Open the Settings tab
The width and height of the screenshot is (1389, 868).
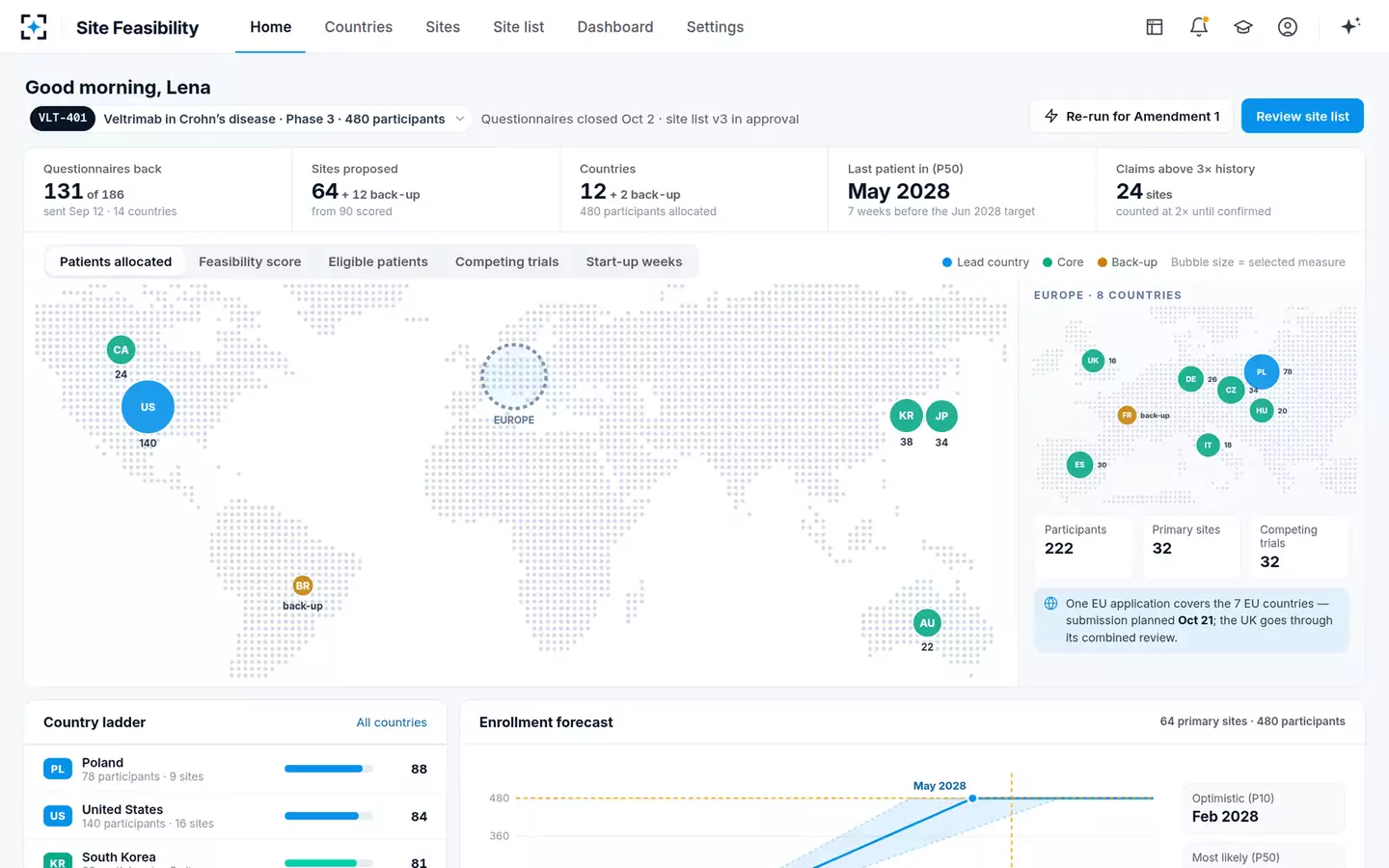715,27
